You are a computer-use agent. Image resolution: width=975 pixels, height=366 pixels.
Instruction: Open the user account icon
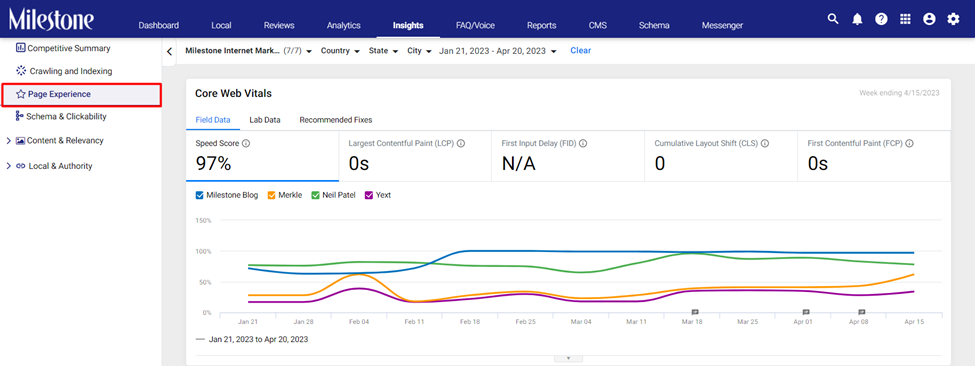point(930,19)
